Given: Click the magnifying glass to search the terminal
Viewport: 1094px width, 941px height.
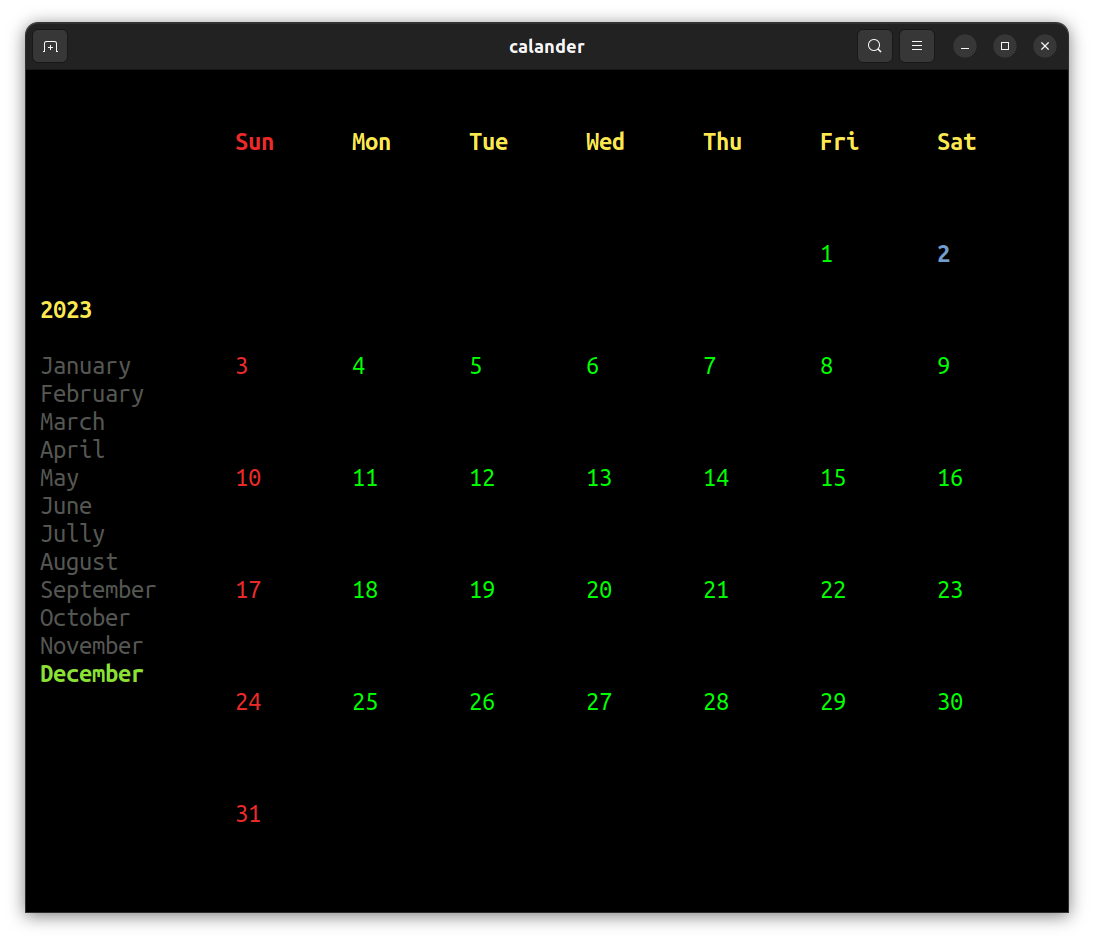Looking at the screenshot, I should pyautogui.click(x=874, y=46).
